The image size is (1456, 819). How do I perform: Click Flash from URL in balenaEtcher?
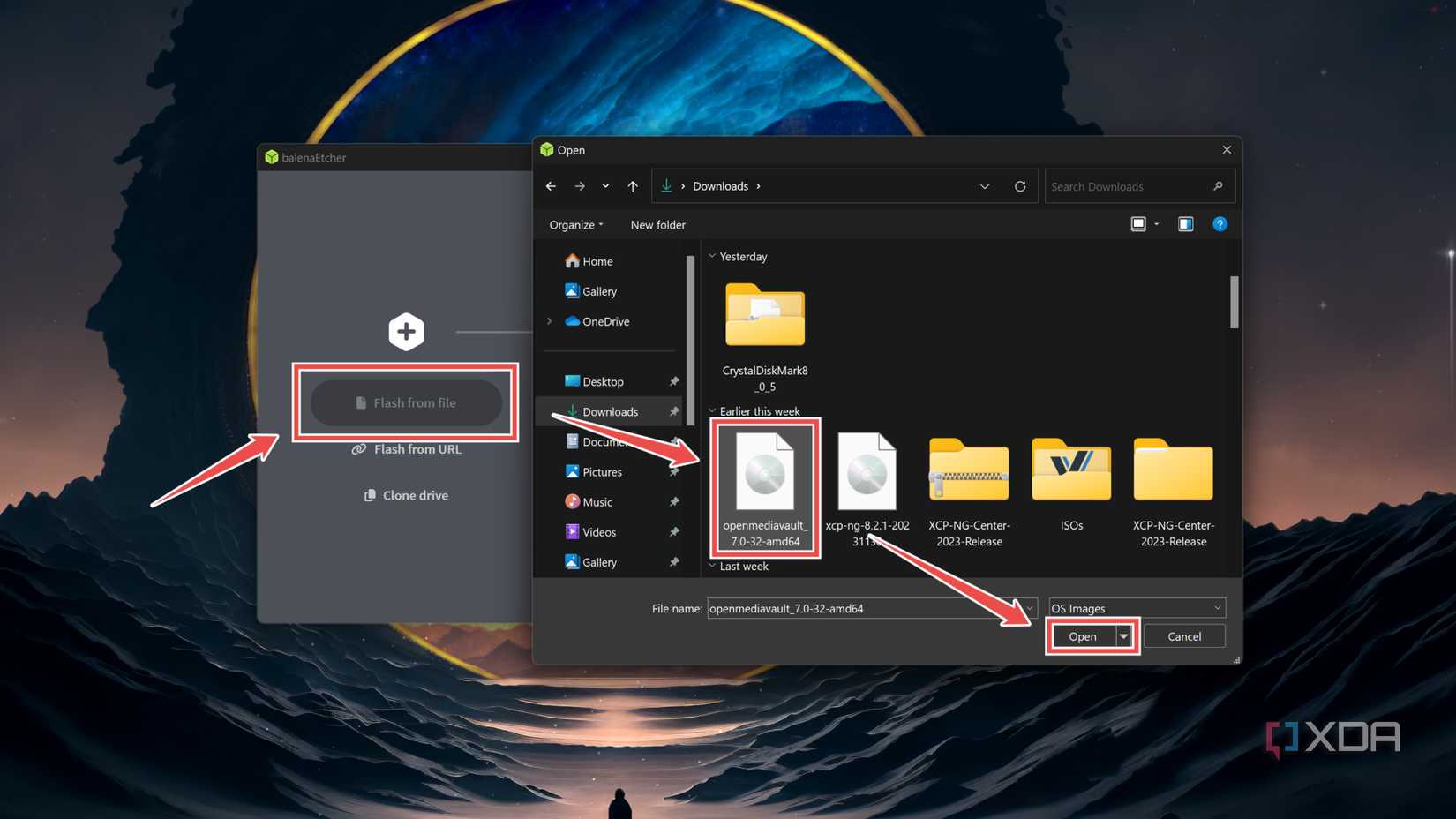406,449
